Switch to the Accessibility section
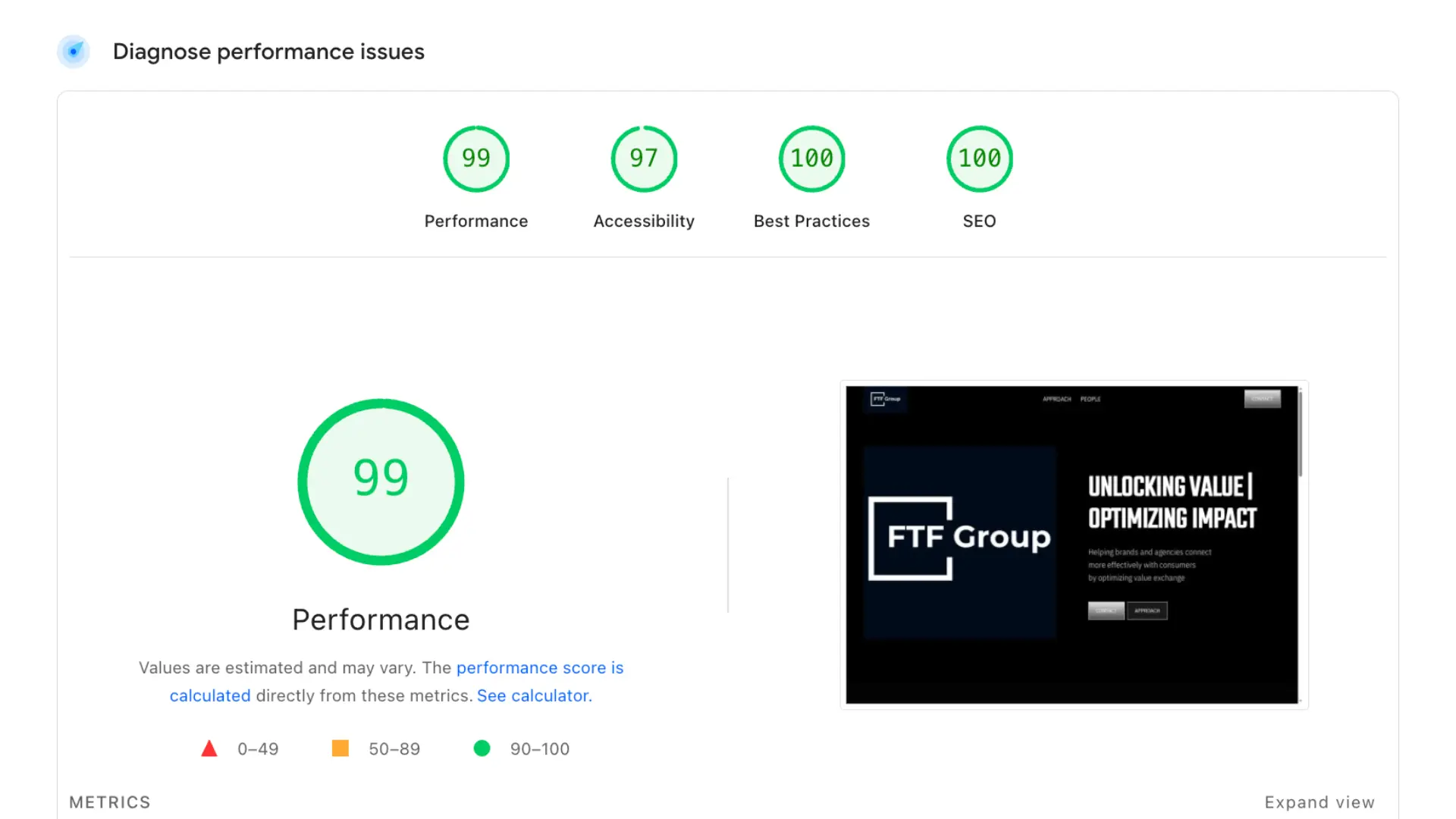 (x=643, y=221)
